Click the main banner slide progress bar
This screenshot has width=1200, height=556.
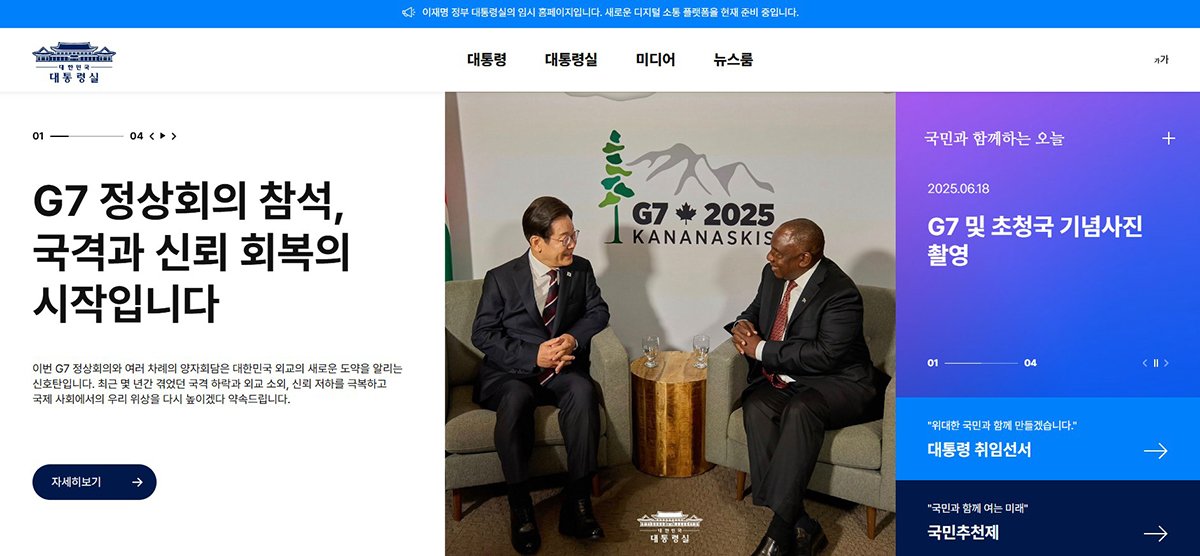pyautogui.click(x=87, y=136)
